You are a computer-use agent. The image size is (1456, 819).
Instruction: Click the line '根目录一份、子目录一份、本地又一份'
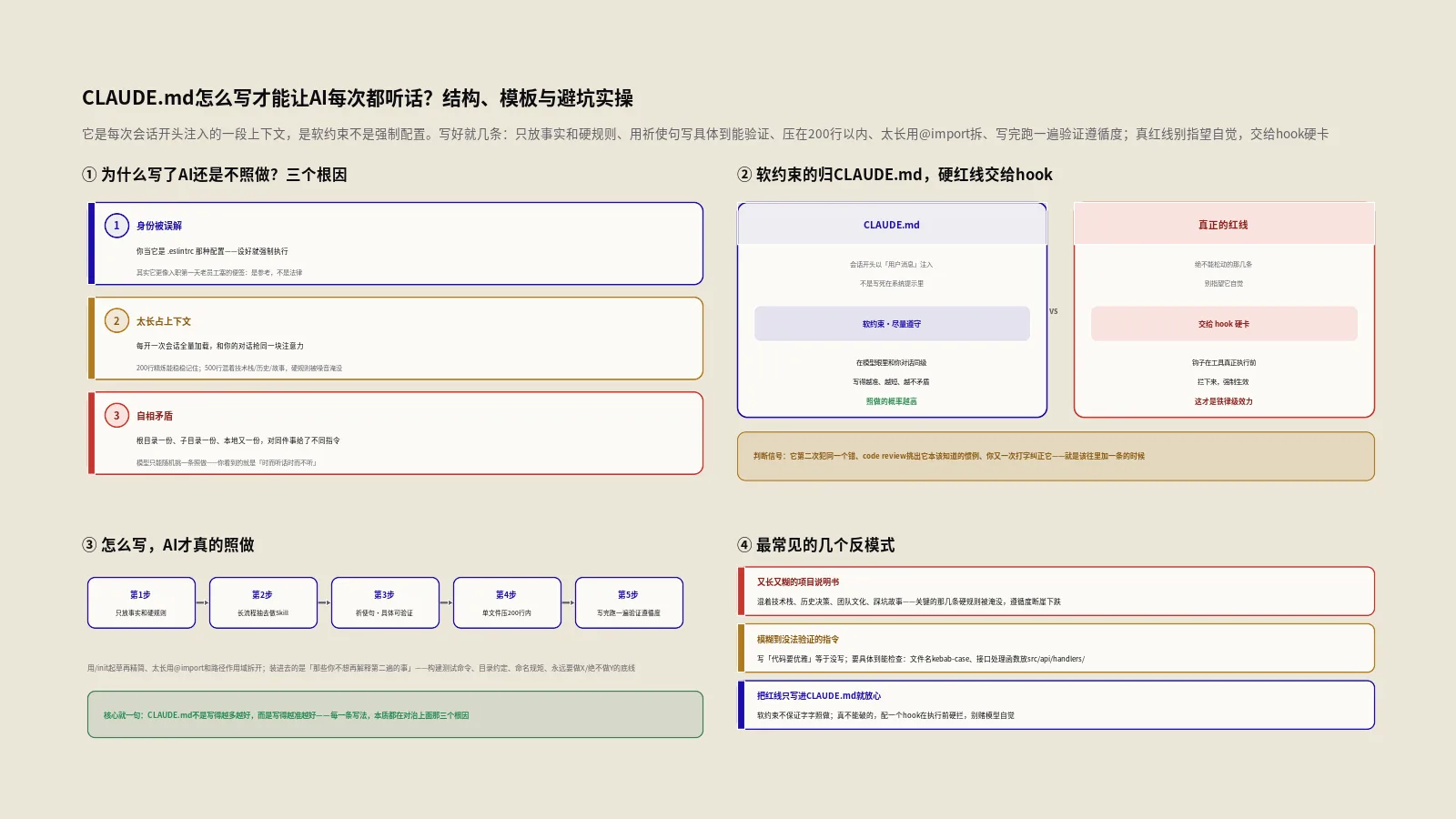[238, 440]
